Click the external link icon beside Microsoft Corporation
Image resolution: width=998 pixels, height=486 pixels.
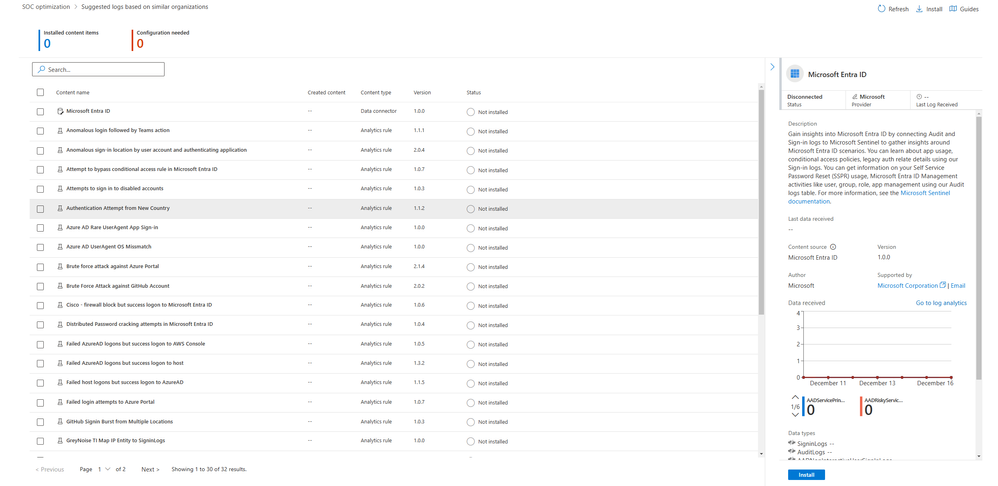943,285
